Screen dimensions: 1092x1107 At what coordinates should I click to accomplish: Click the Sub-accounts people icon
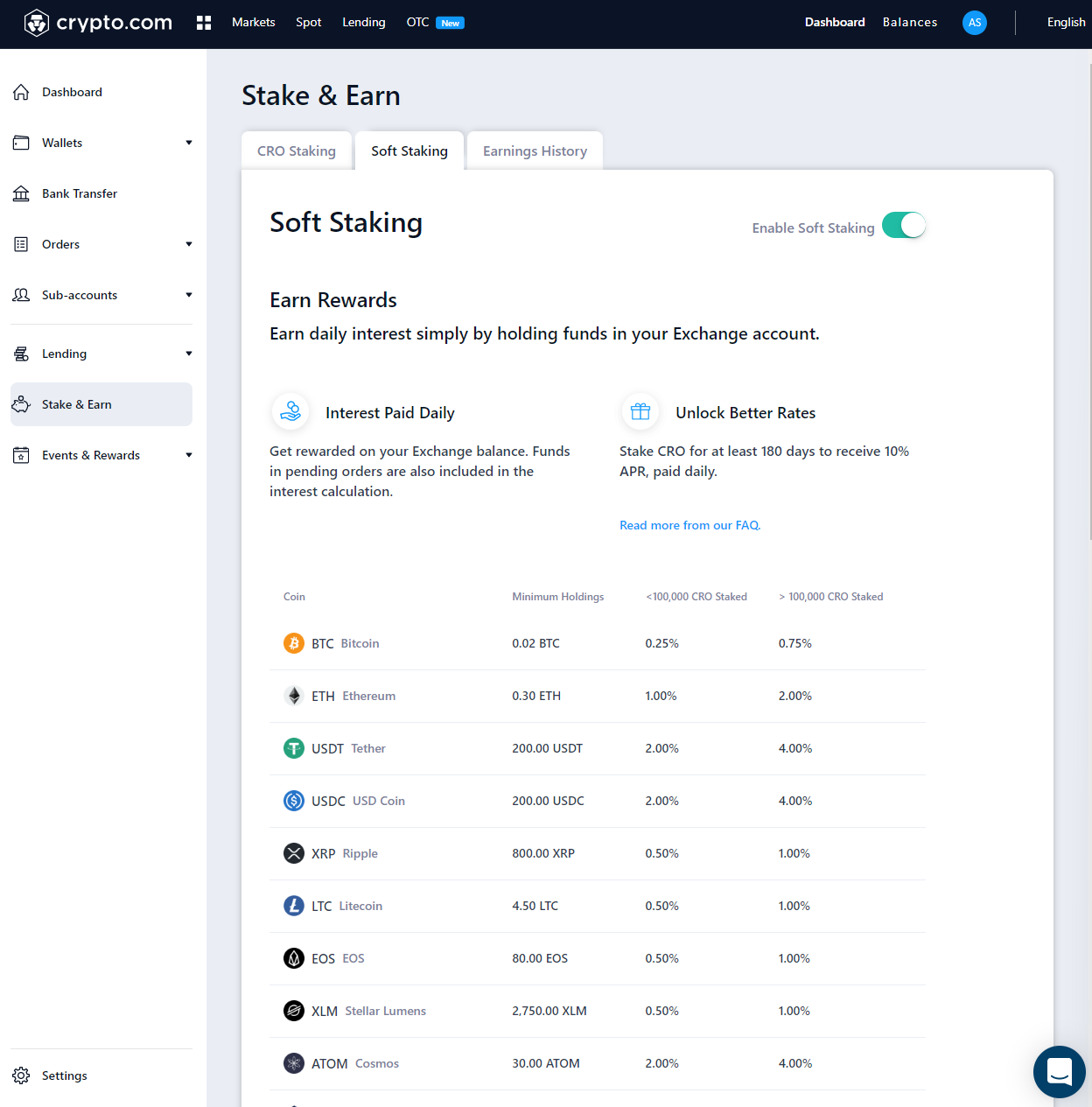[x=21, y=295]
